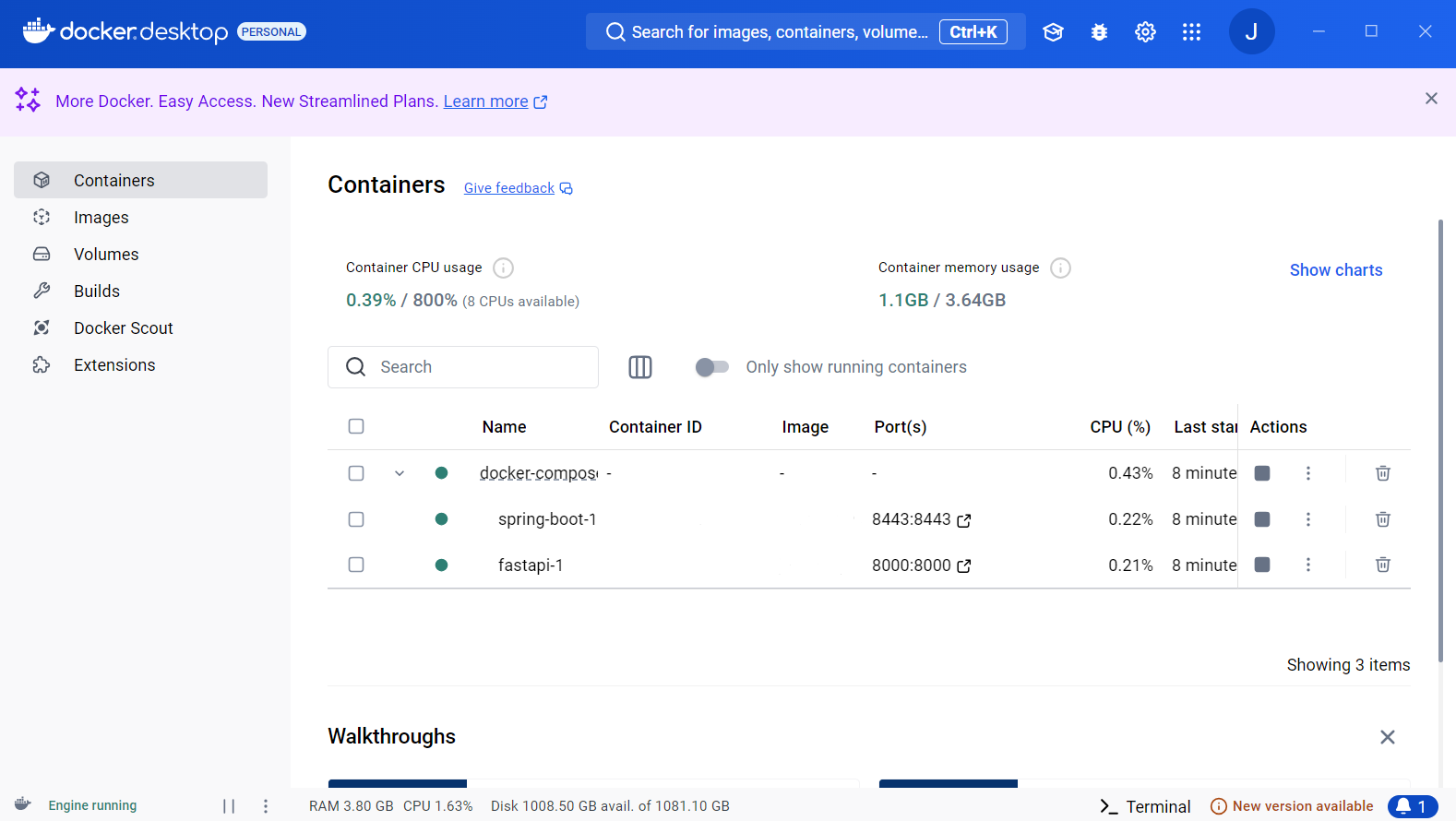Screen dimensions: 1456x821
Task: Click Show charts button
Action: point(1336,270)
